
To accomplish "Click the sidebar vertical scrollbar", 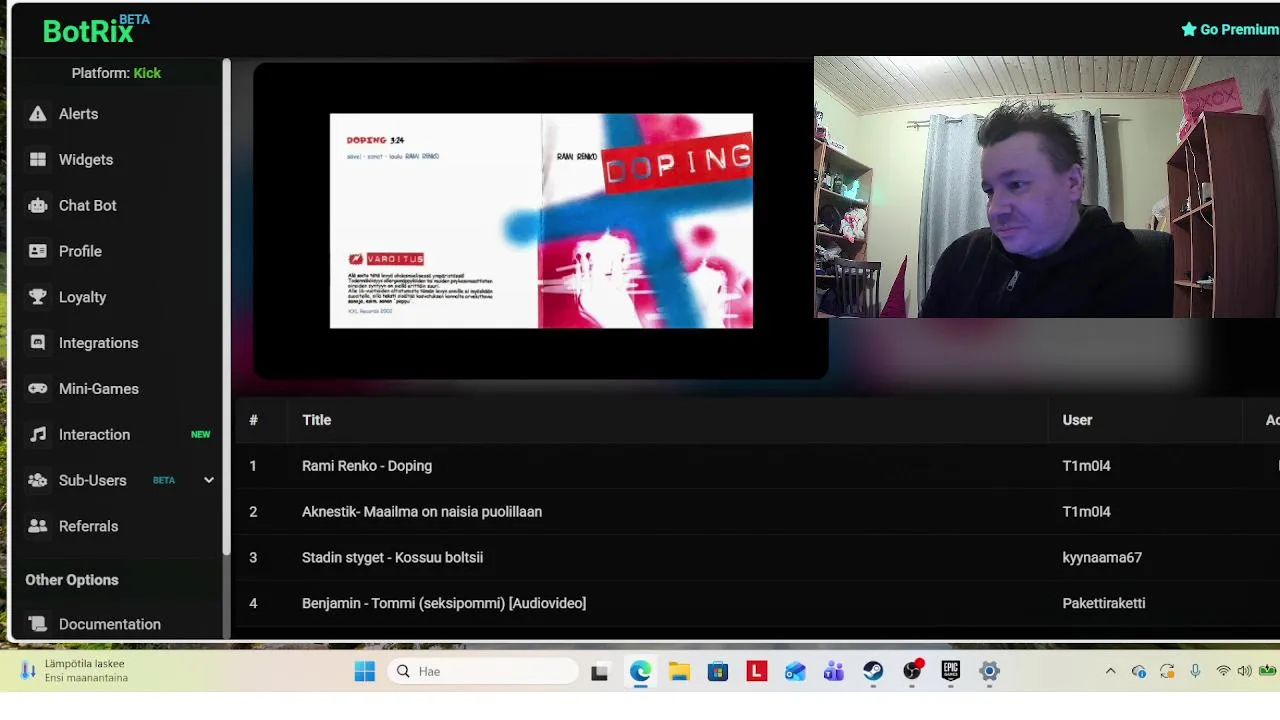I will (x=226, y=308).
